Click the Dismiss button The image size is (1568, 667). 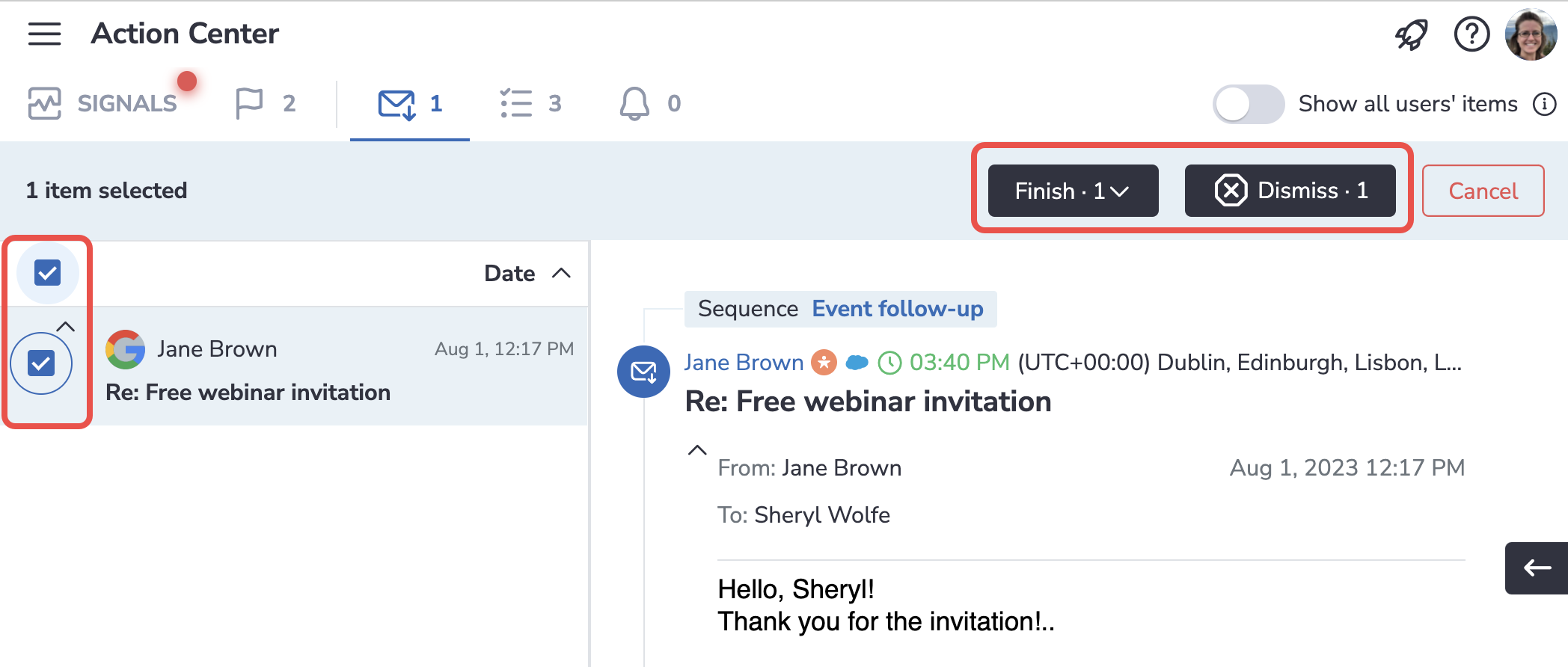[x=1290, y=191]
